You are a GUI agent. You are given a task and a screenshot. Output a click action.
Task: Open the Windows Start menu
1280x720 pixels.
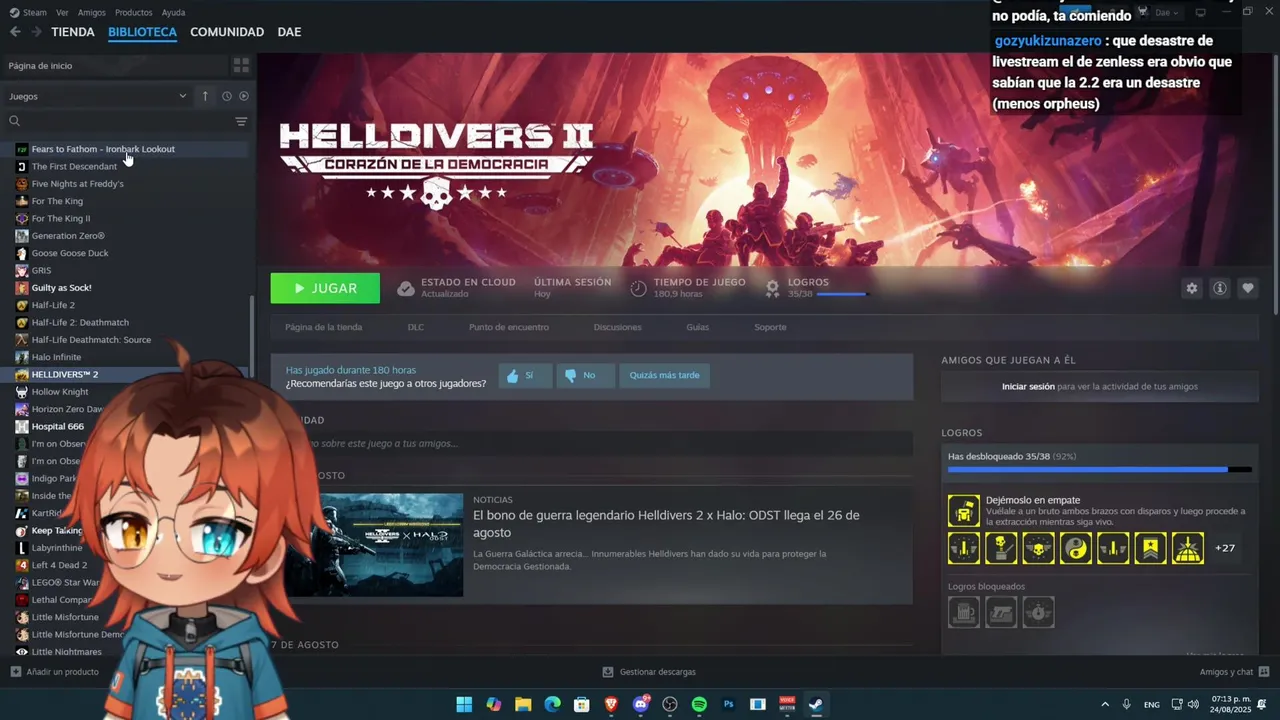point(464,704)
